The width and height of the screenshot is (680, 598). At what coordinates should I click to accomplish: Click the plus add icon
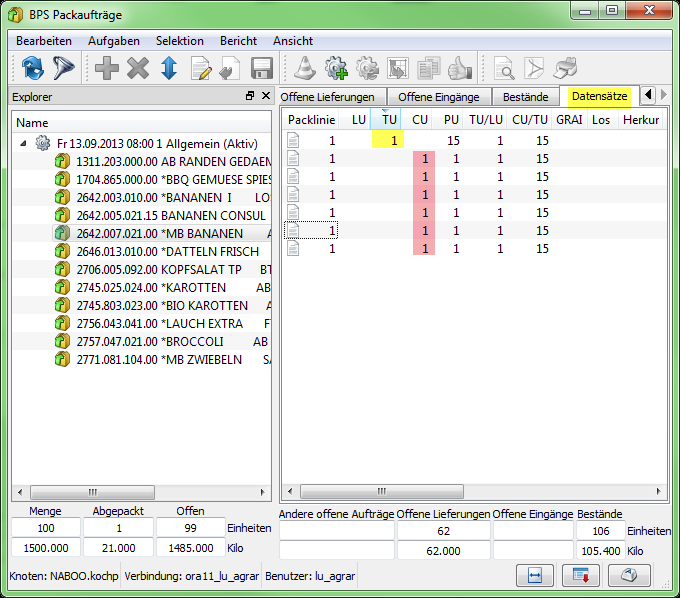tap(106, 68)
